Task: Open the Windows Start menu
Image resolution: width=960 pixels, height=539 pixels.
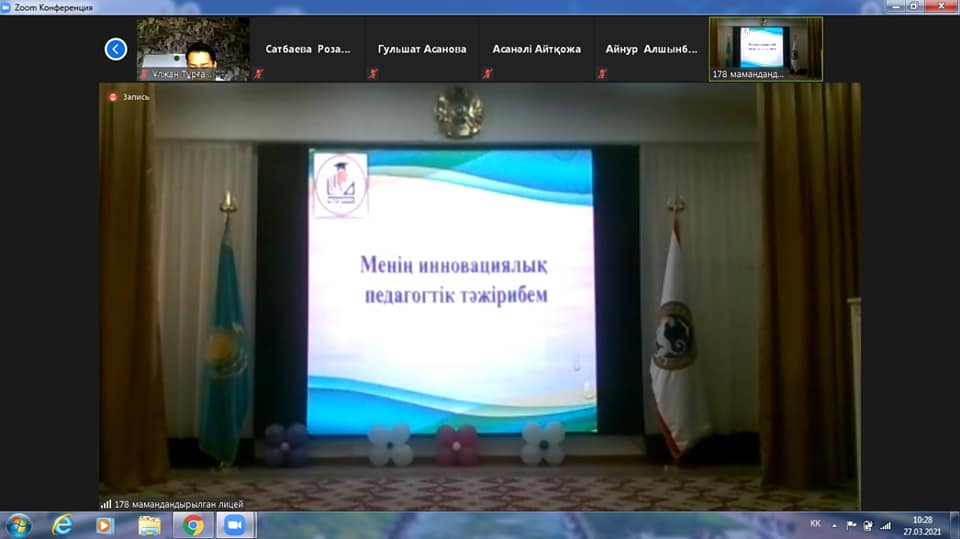Action: 19,525
